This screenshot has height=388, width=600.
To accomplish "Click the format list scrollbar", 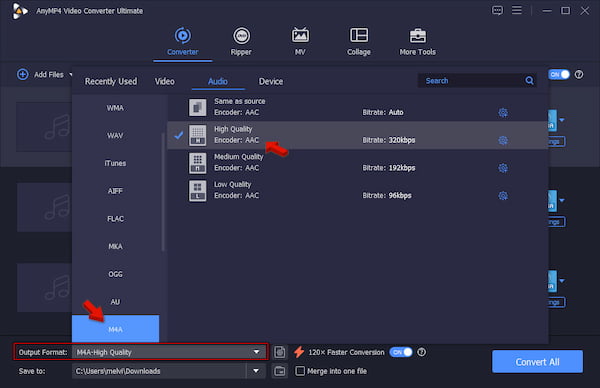I will pos(163,191).
